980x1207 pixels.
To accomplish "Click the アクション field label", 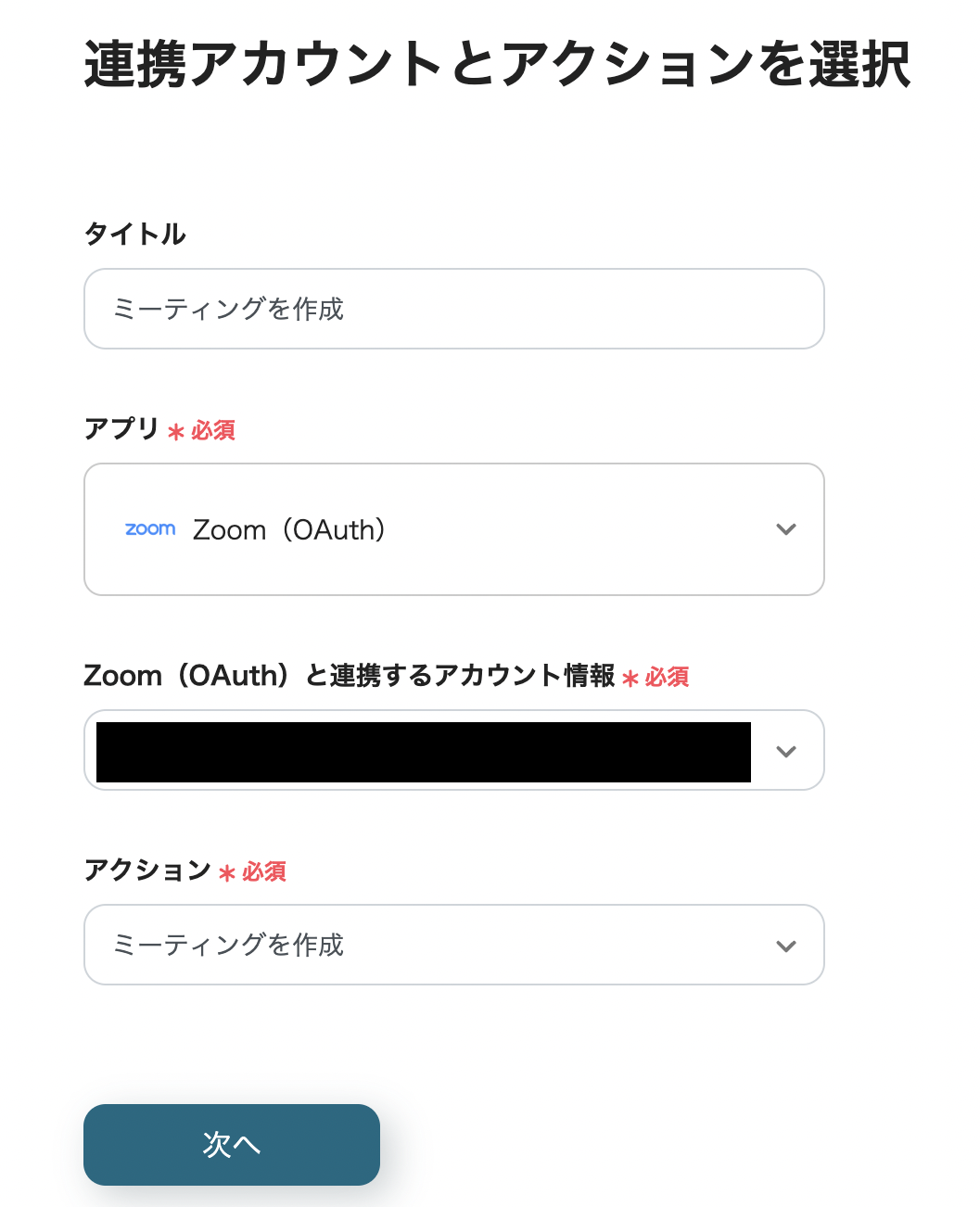I will pos(147,870).
